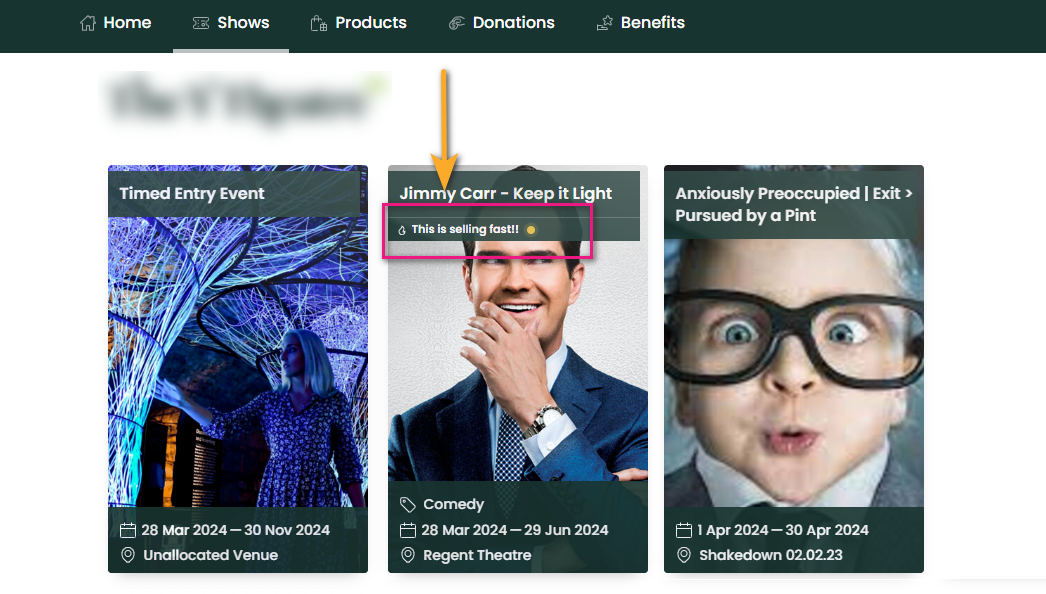Image resolution: width=1046 pixels, height=594 pixels.
Task: Click '1 Apr 2024 — 30 Apr 2024' date
Action: [782, 530]
